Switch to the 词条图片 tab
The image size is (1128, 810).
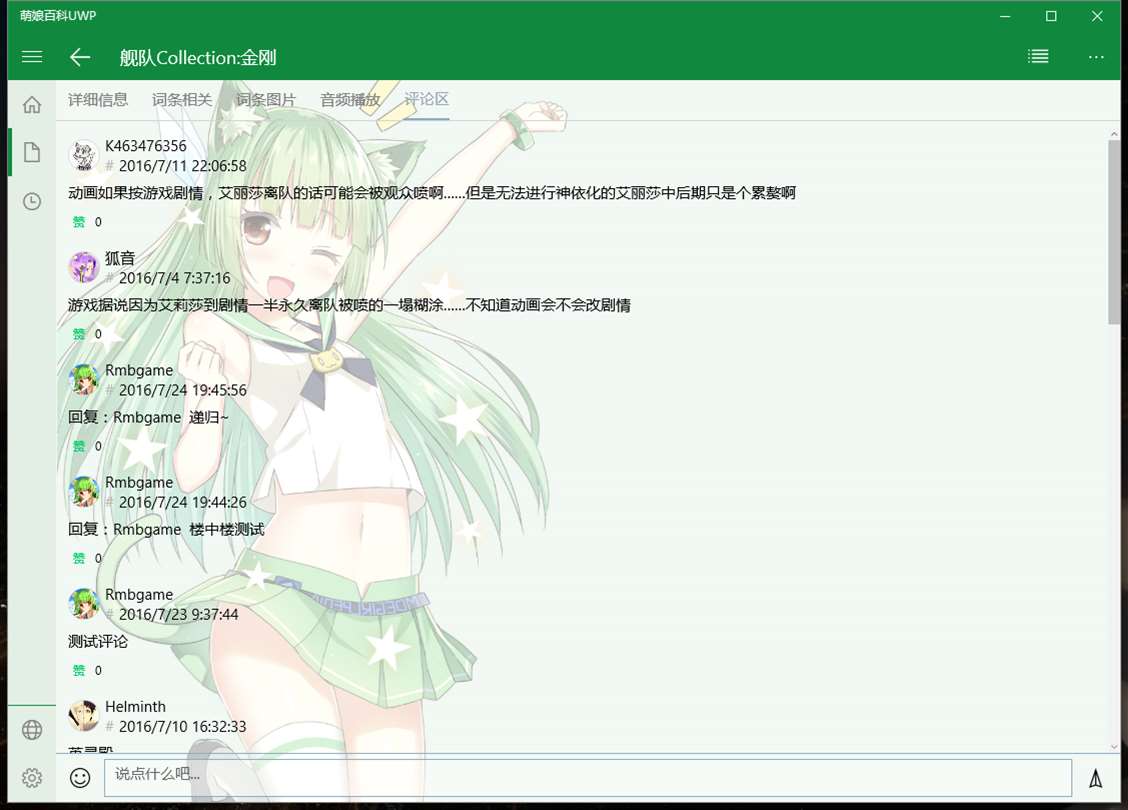click(x=266, y=99)
